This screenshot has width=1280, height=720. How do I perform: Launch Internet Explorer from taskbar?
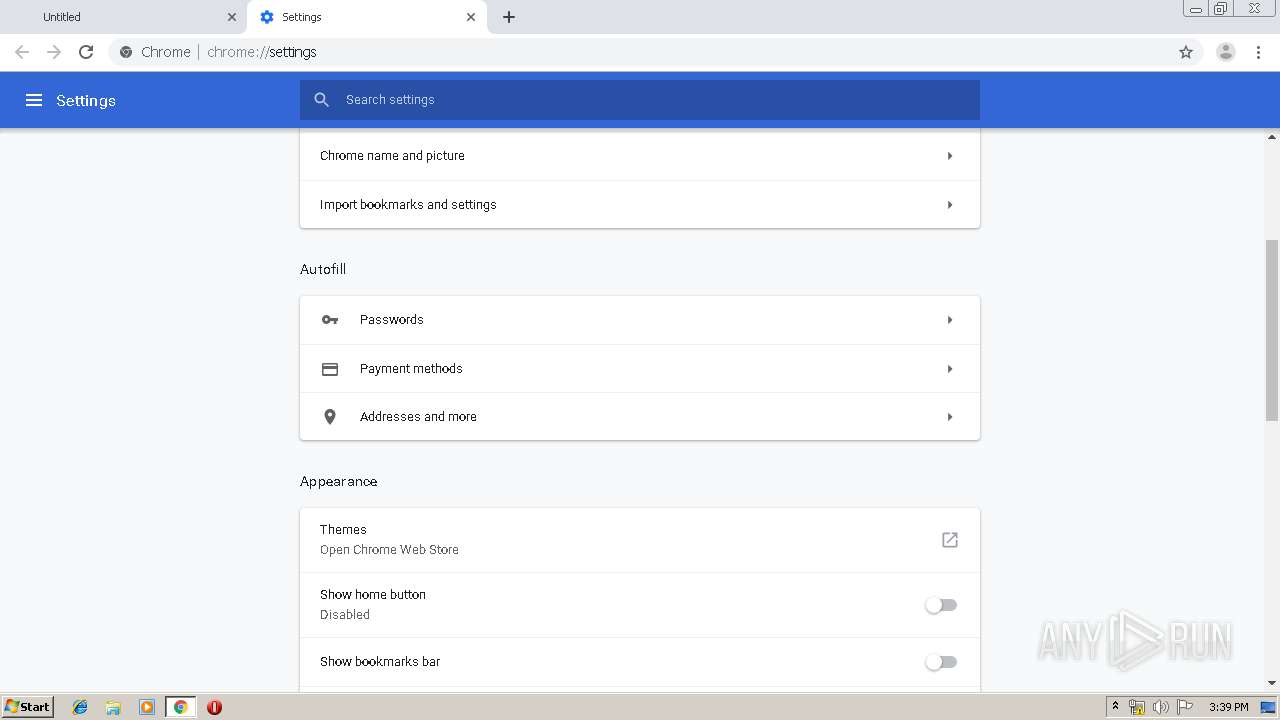[x=80, y=707]
